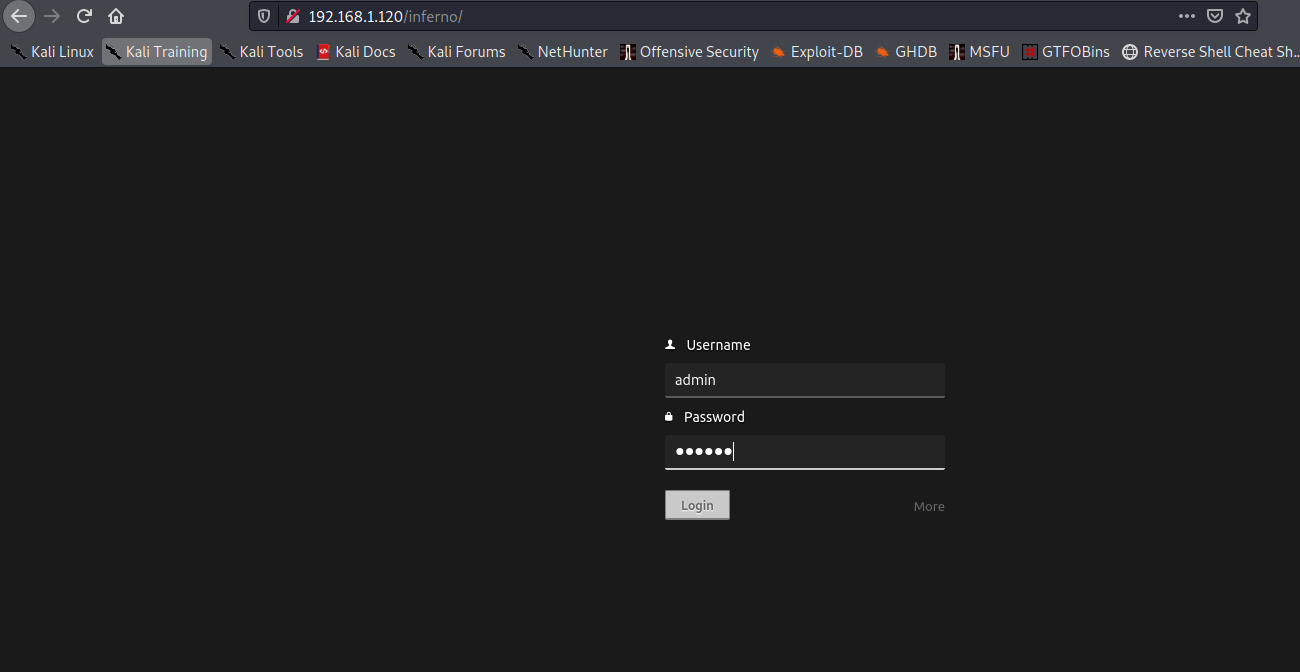Click the forward navigation arrow
Screen dimensions: 1300x672
[52, 16]
